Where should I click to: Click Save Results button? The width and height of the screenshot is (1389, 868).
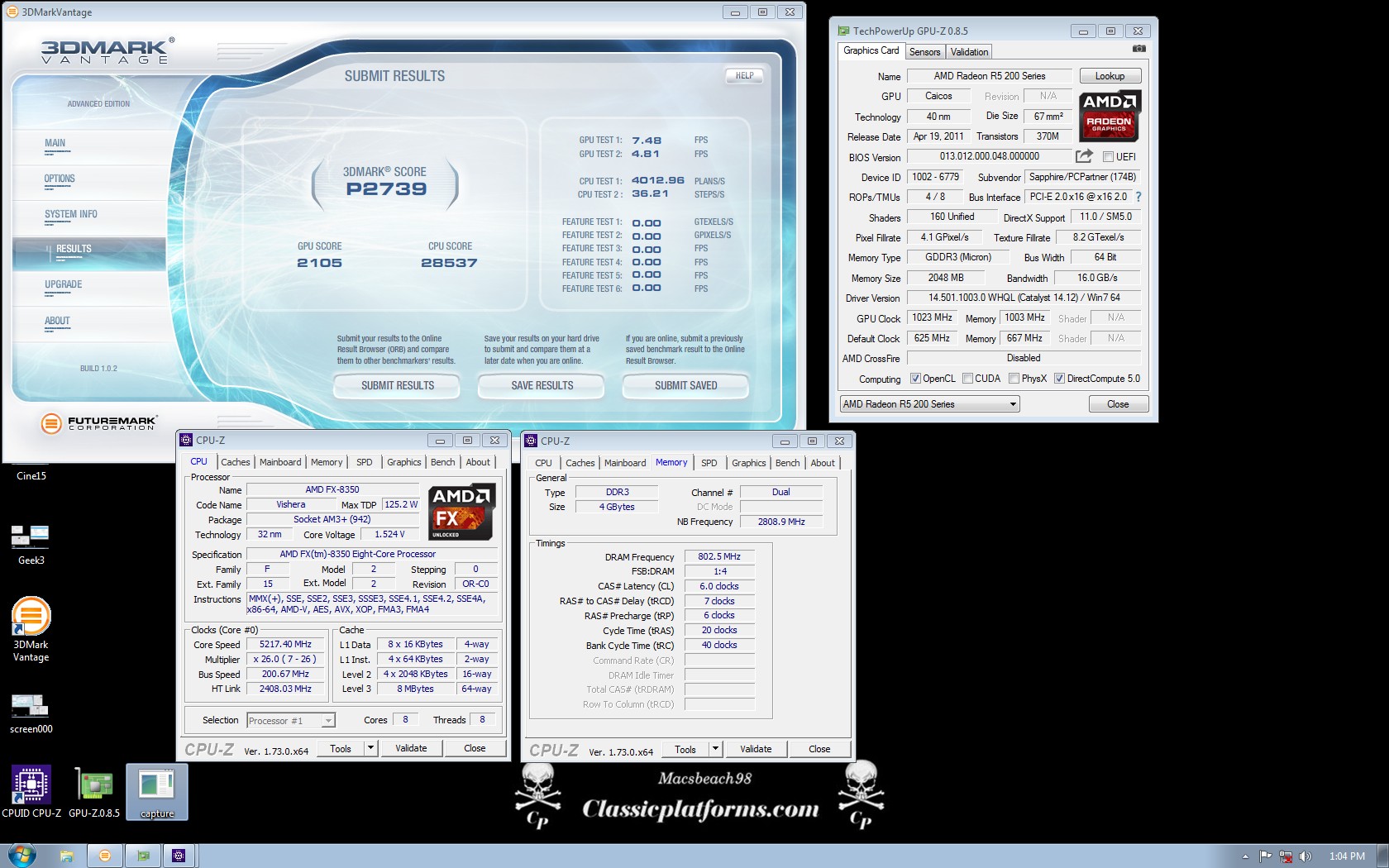[x=542, y=386]
